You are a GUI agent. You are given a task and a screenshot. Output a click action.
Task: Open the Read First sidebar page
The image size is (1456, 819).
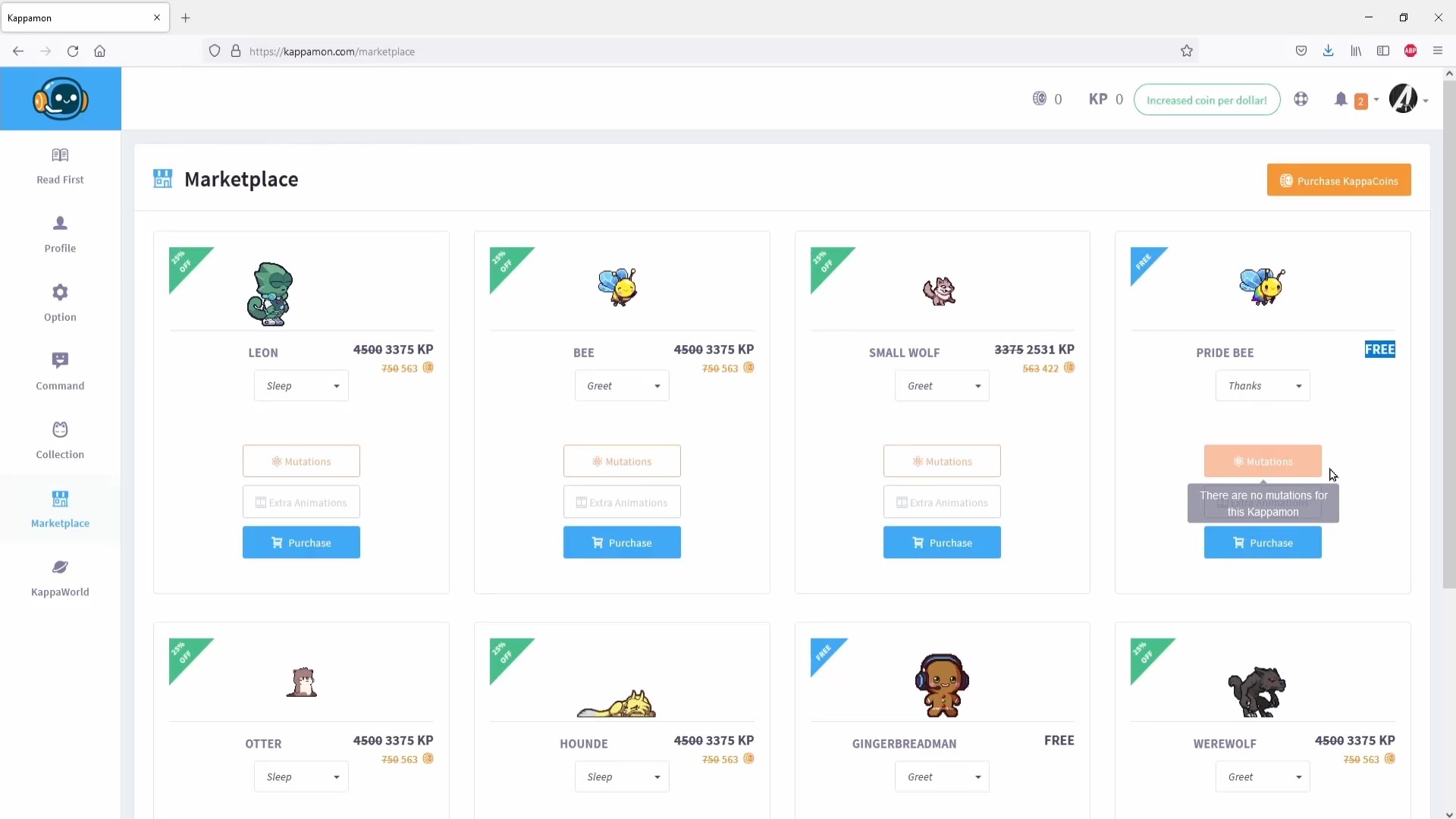[x=60, y=165]
